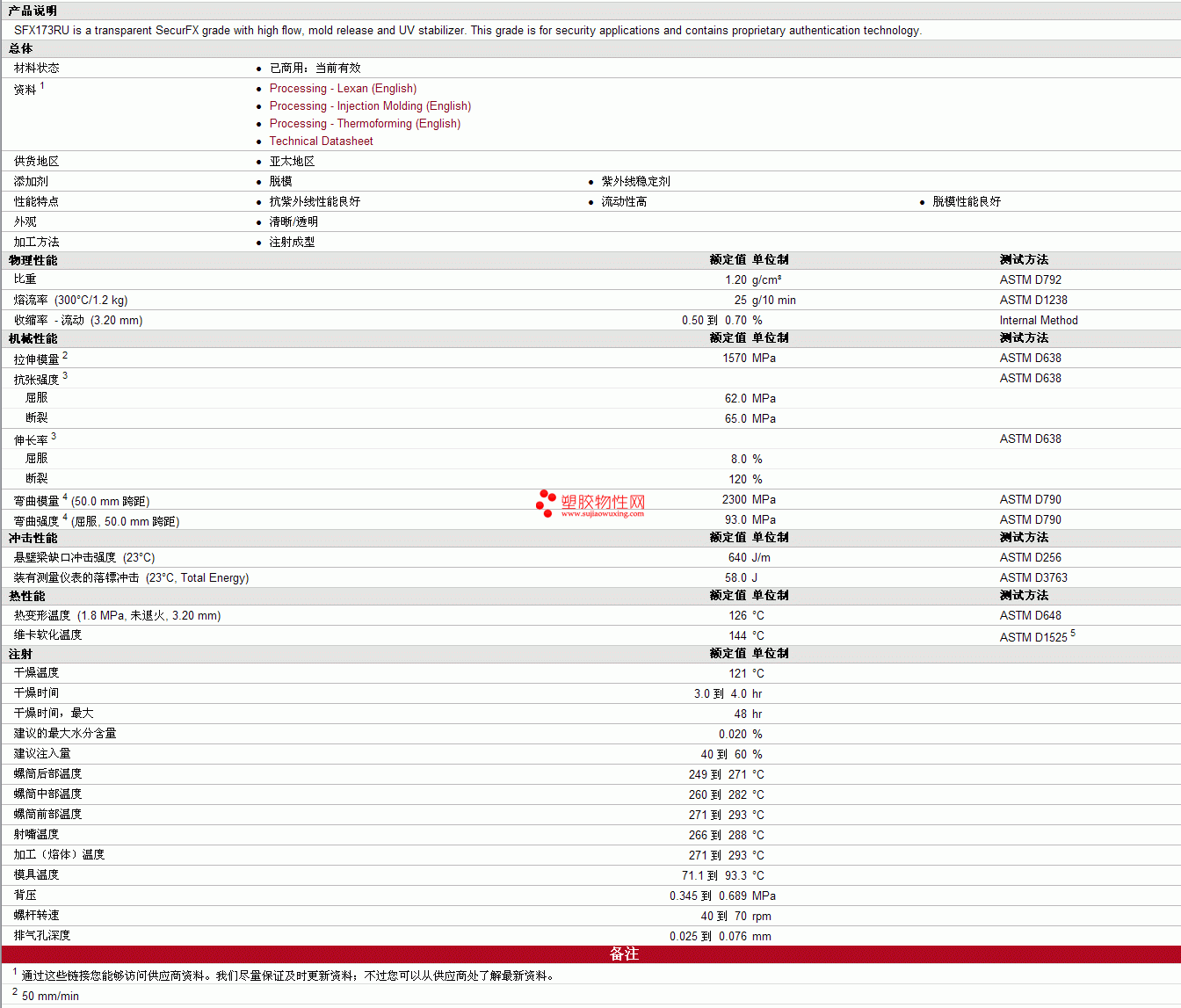The width and height of the screenshot is (1181, 1008).
Task: Click the 脱模 additive entry
Action: click(280, 182)
